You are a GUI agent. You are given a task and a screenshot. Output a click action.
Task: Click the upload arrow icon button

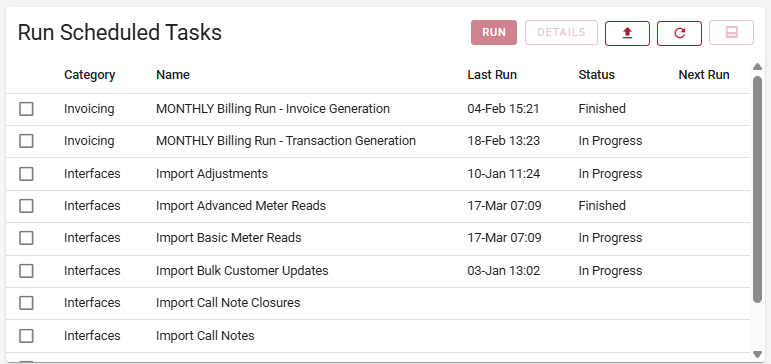pyautogui.click(x=627, y=33)
